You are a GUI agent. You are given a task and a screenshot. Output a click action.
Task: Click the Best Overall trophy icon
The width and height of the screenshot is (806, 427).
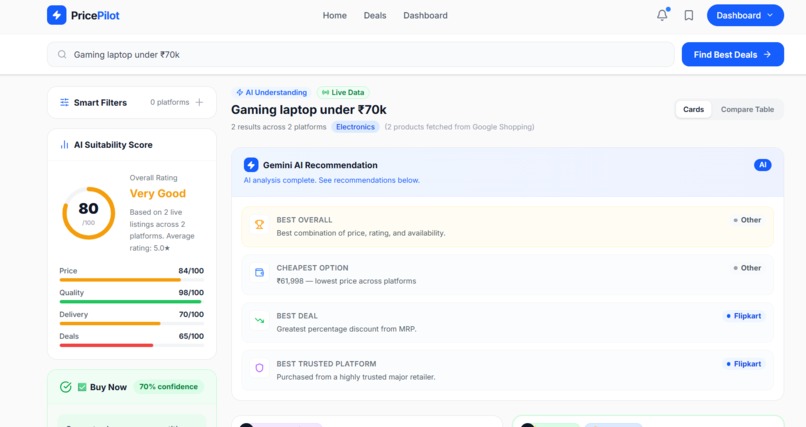[259, 225]
